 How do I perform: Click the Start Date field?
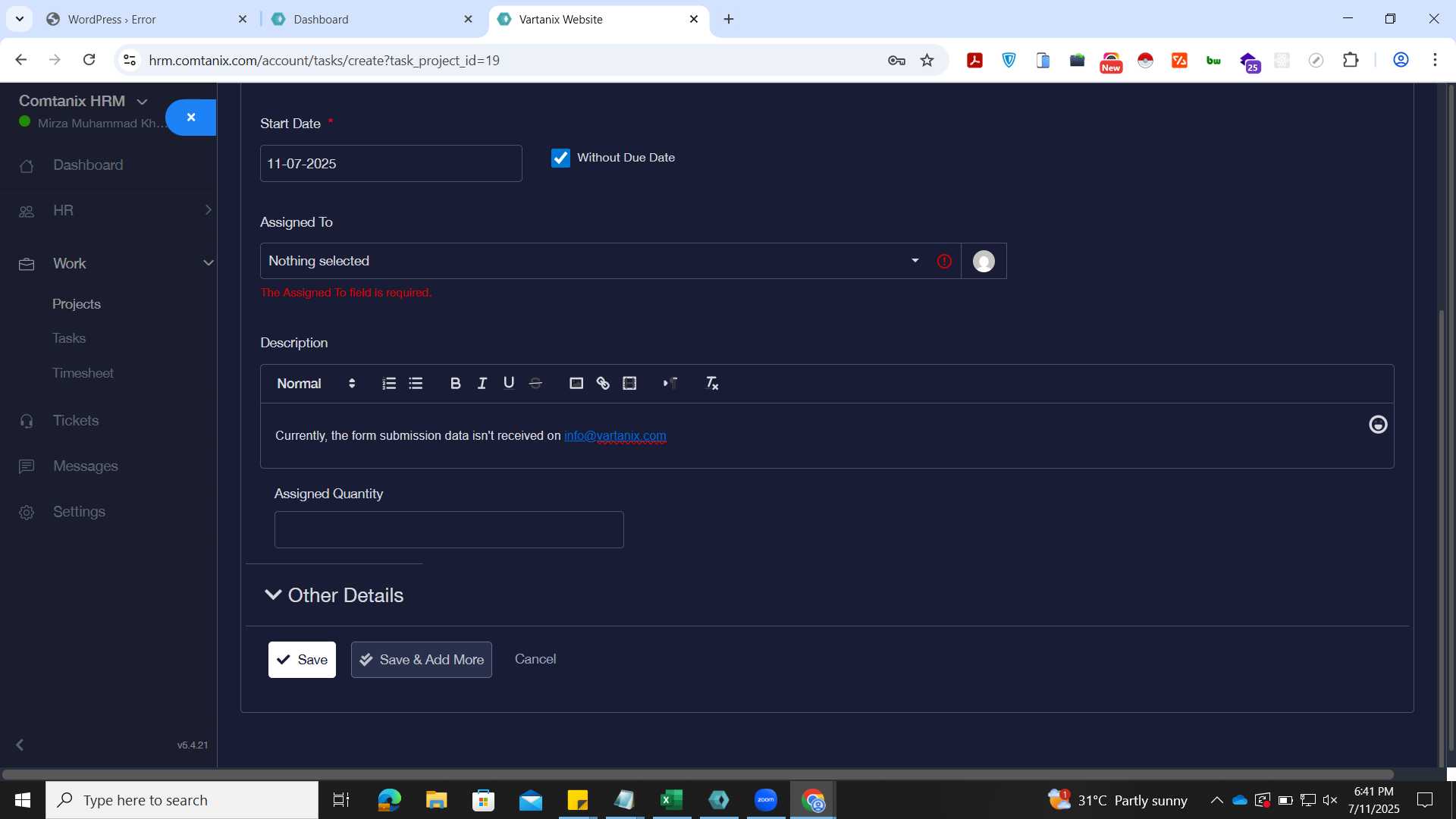tap(391, 164)
